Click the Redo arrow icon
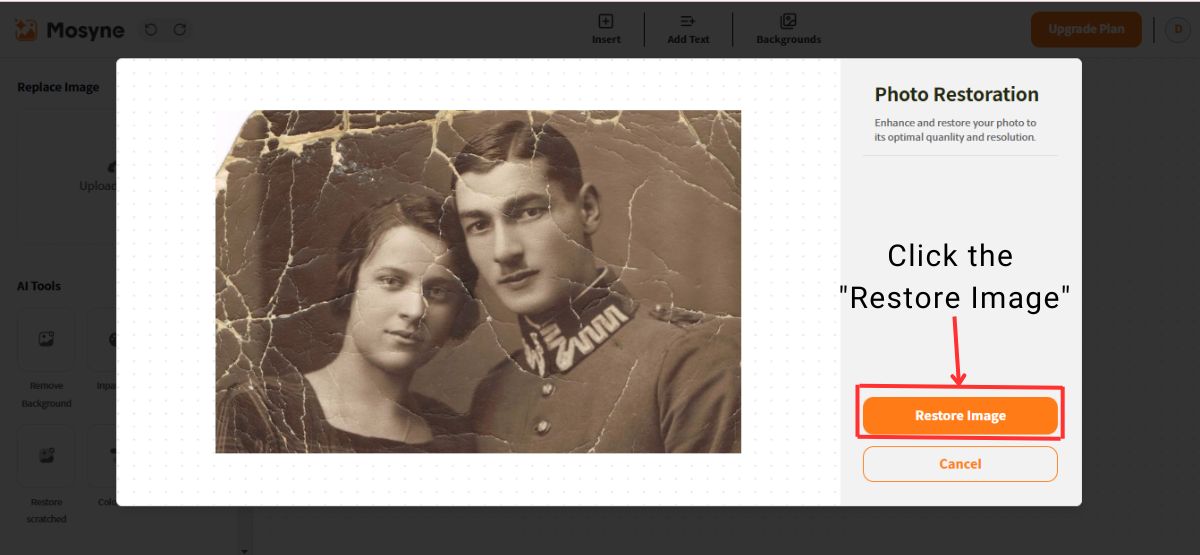Screen dimensions: 1200x555 pyautogui.click(x=180, y=30)
